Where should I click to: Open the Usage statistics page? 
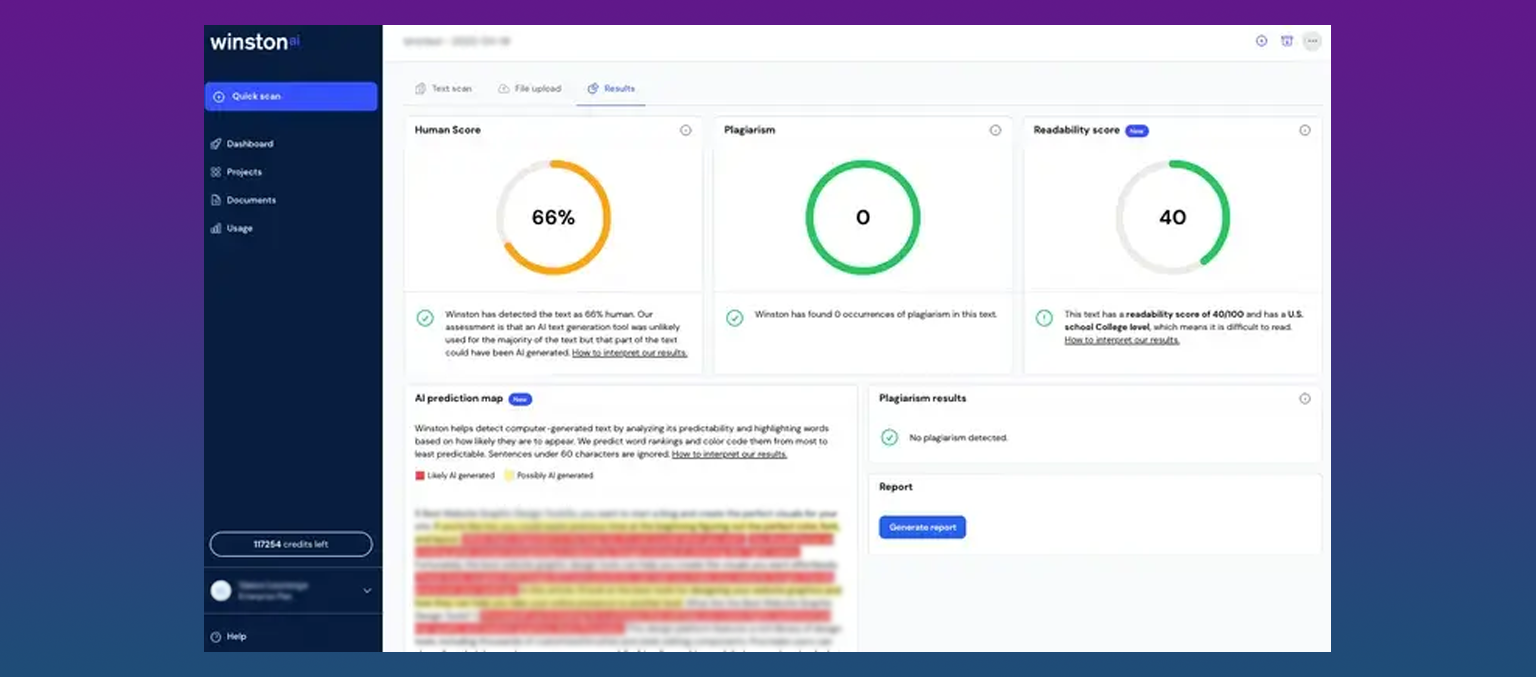point(239,228)
